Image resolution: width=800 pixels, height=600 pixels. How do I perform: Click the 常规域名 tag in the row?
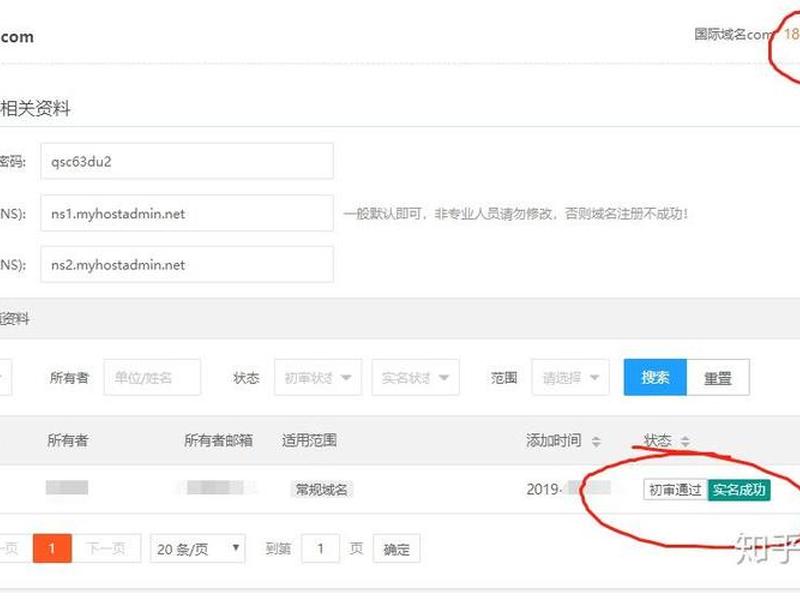pyautogui.click(x=321, y=490)
